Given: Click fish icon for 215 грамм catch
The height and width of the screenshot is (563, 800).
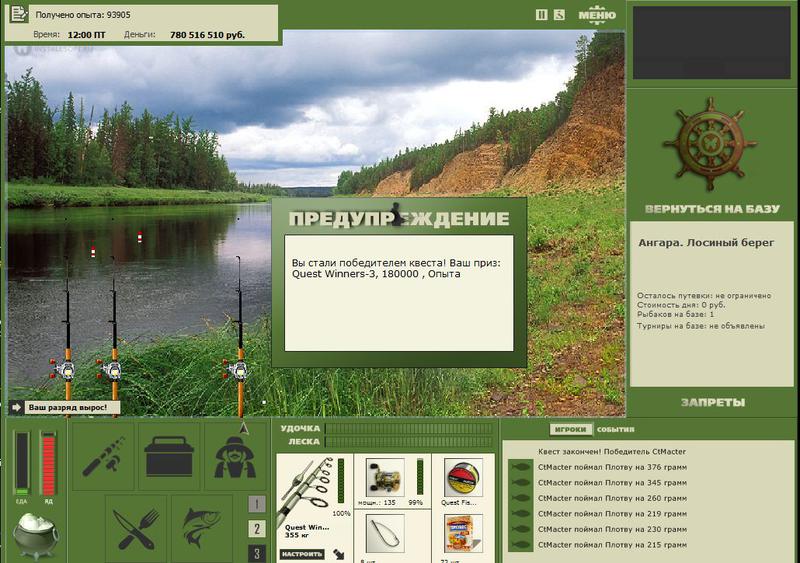Looking at the screenshot, I should coord(521,545).
